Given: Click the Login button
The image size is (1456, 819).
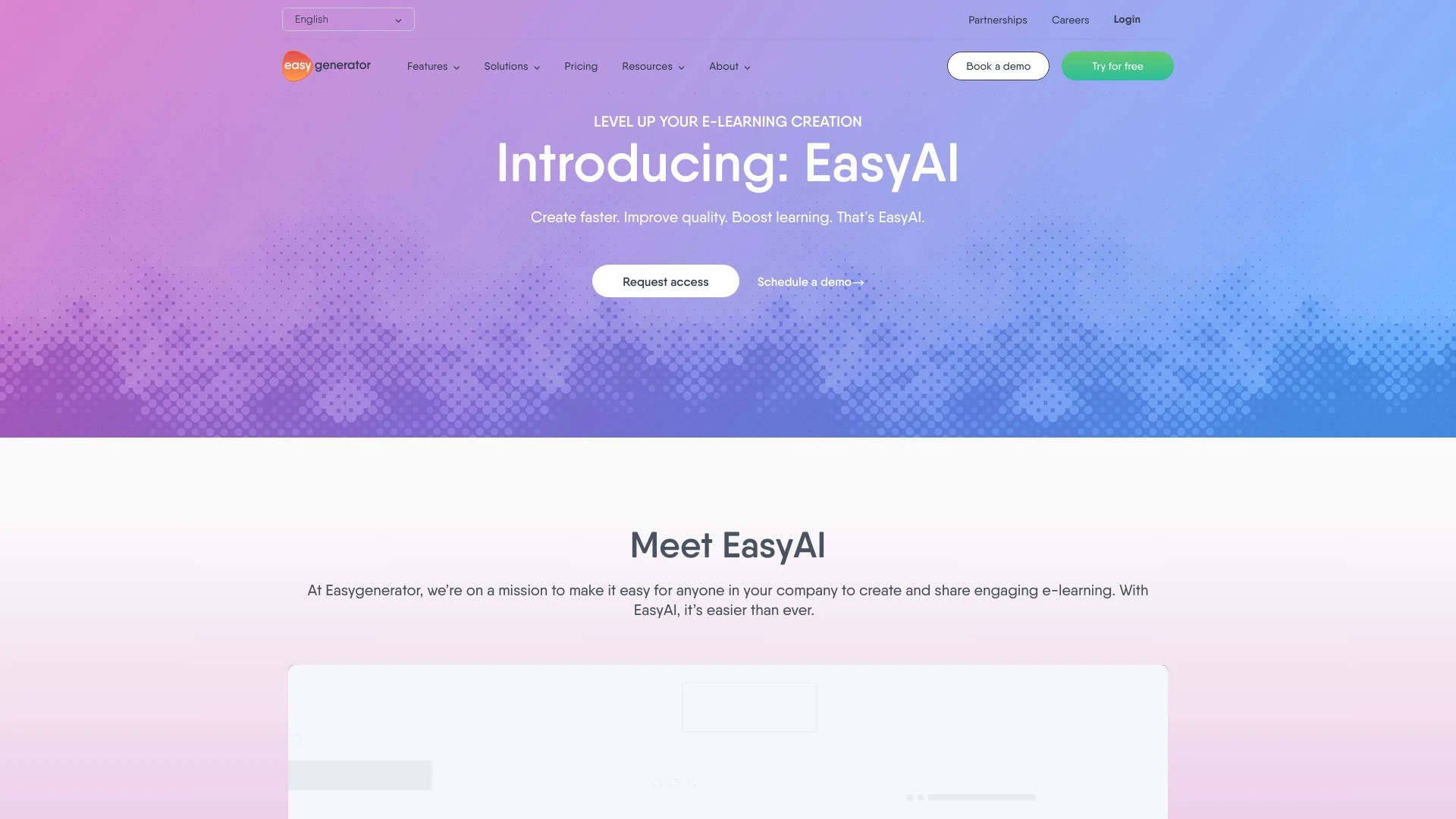Looking at the screenshot, I should [1127, 19].
